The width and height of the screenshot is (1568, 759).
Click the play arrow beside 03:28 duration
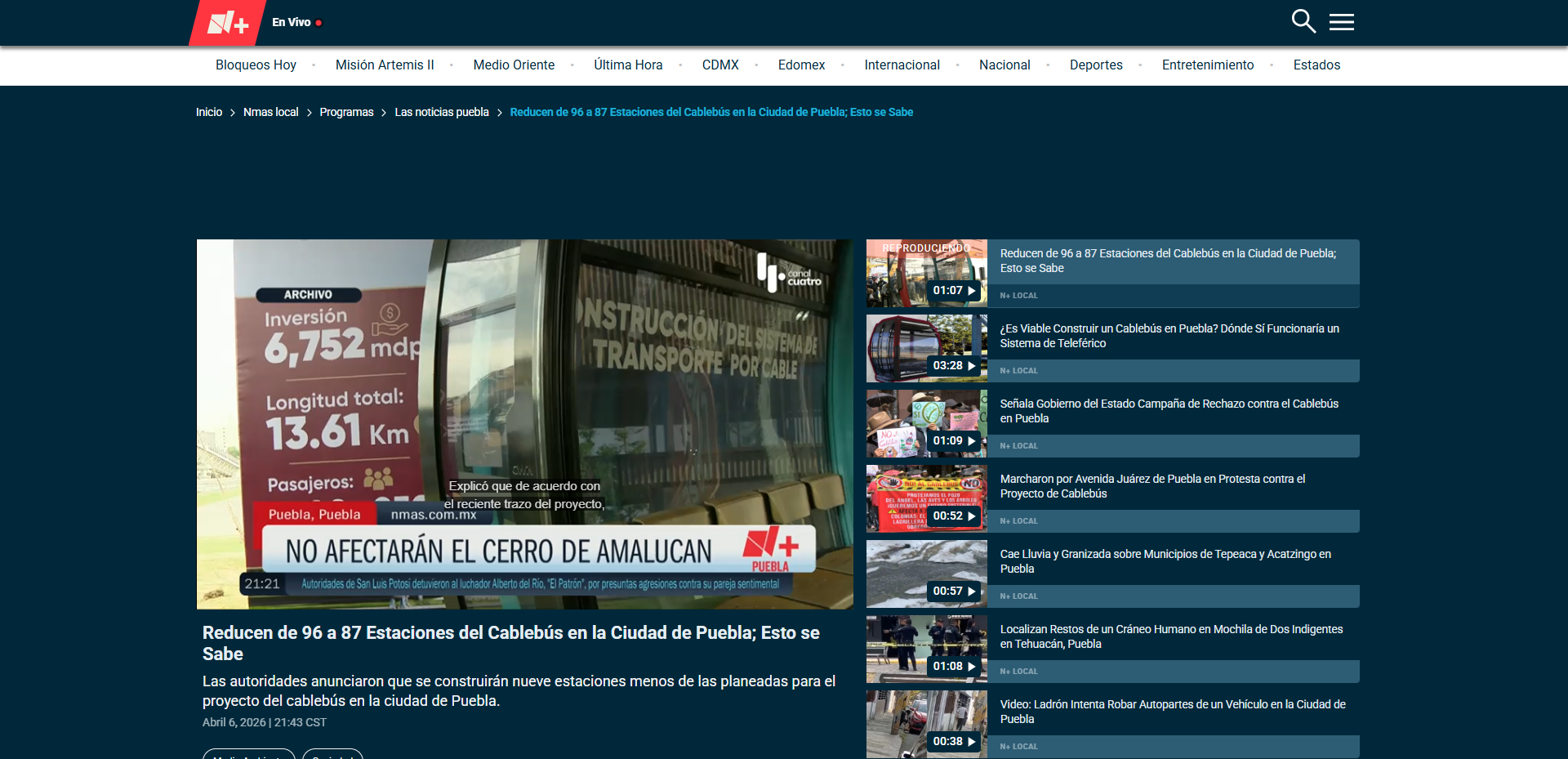click(x=972, y=366)
